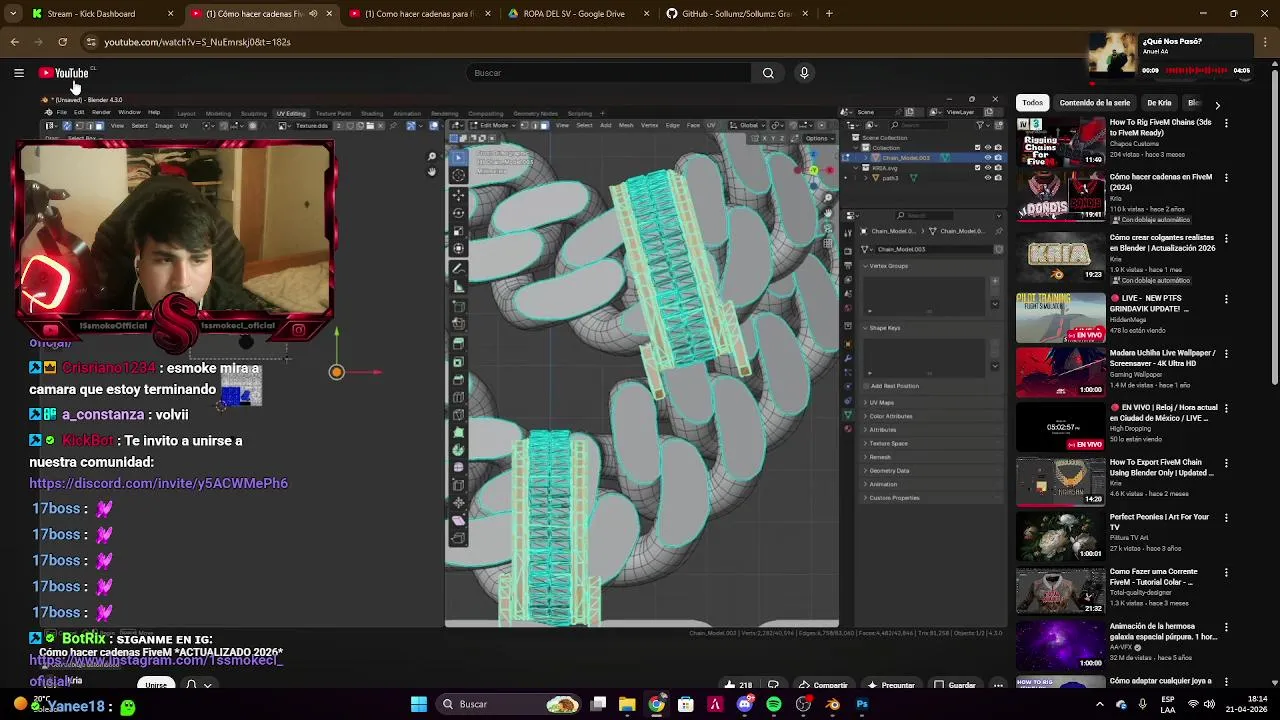Viewport: 1280px width, 720px height.
Task: Start voice search with the microphone icon
Action: pyautogui.click(x=804, y=73)
